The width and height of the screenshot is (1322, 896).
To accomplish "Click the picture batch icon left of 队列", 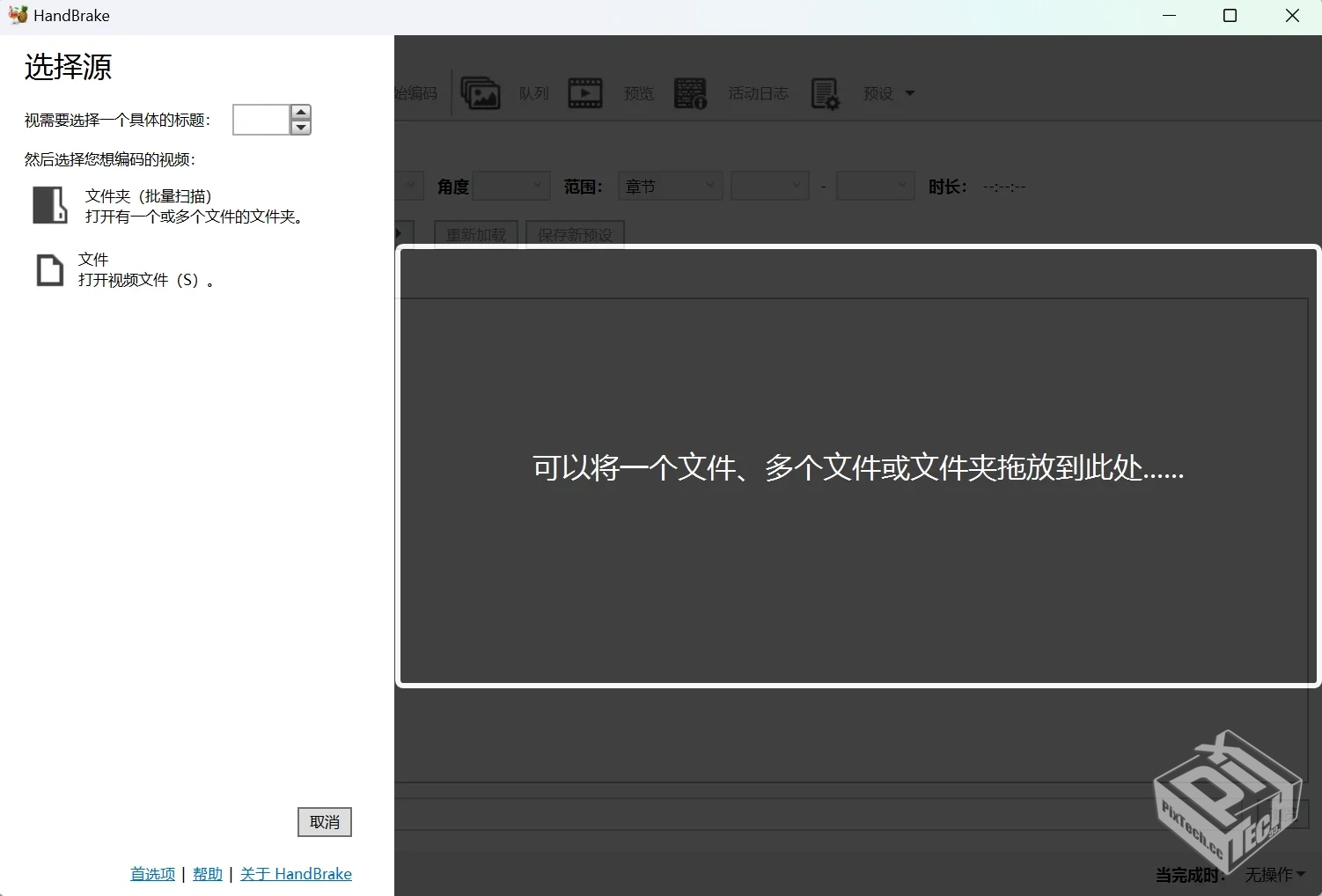I will 481,92.
